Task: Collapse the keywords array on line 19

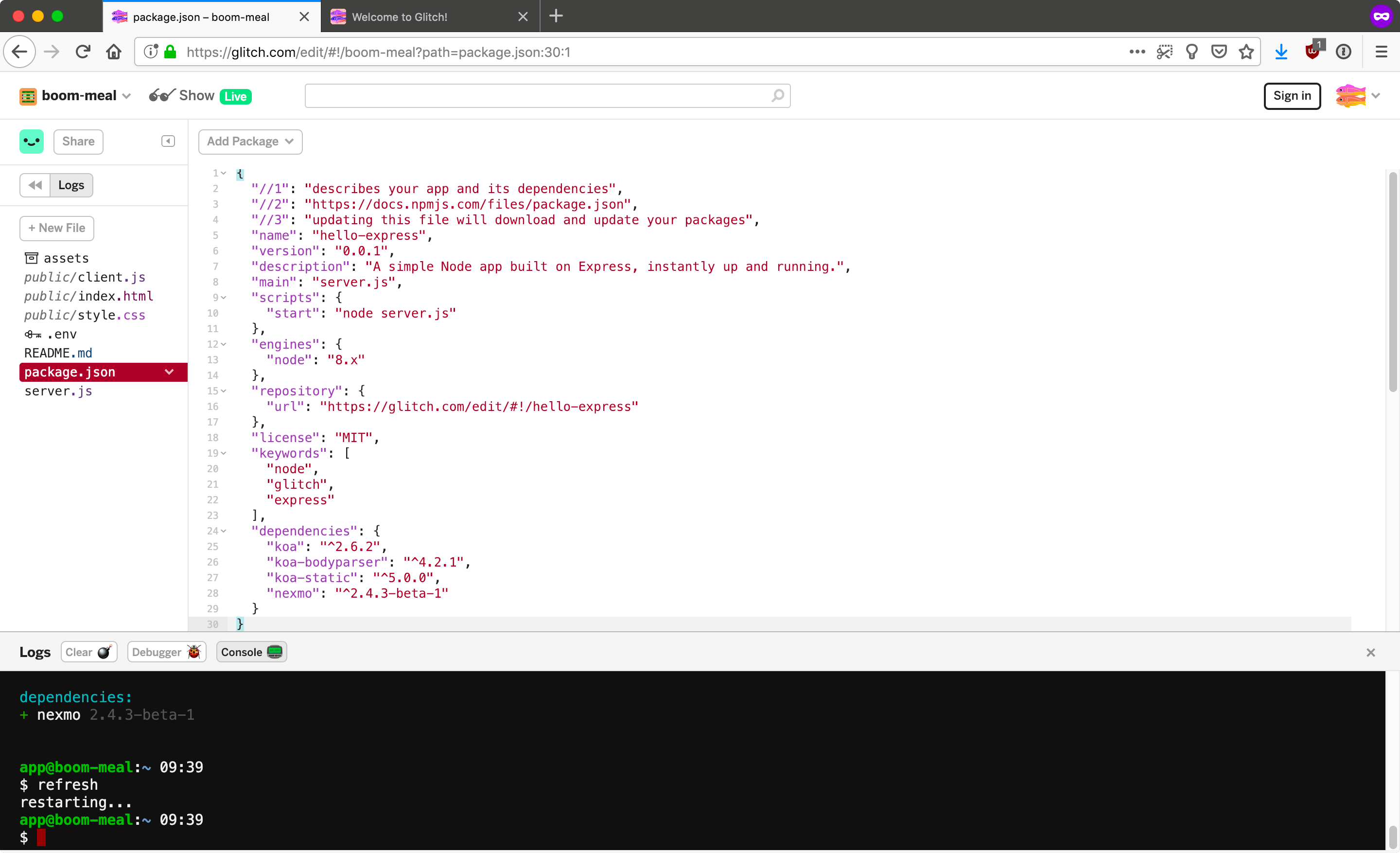Action: click(224, 453)
